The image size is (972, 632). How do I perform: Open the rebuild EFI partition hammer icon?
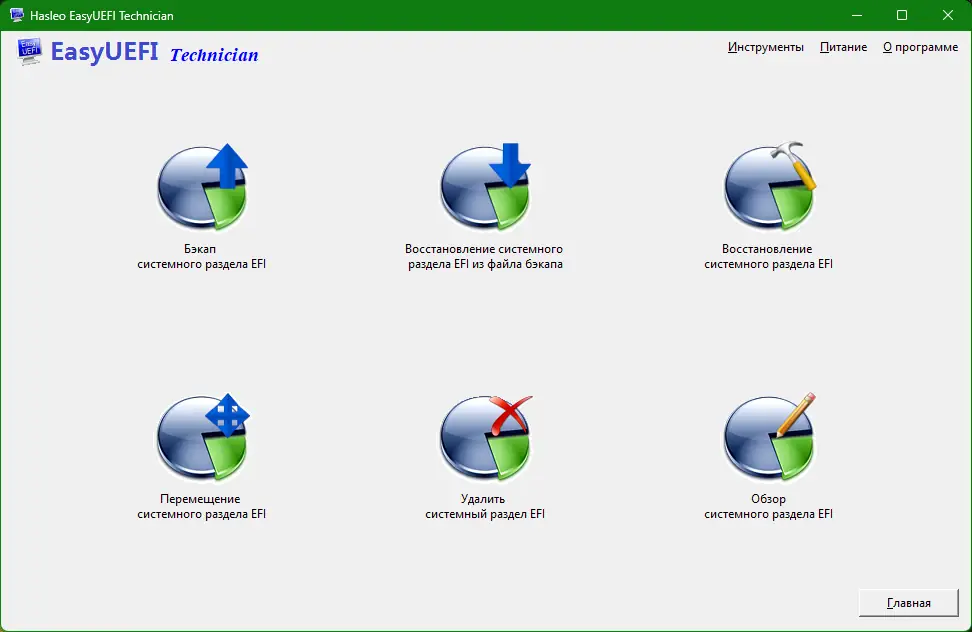click(x=769, y=186)
